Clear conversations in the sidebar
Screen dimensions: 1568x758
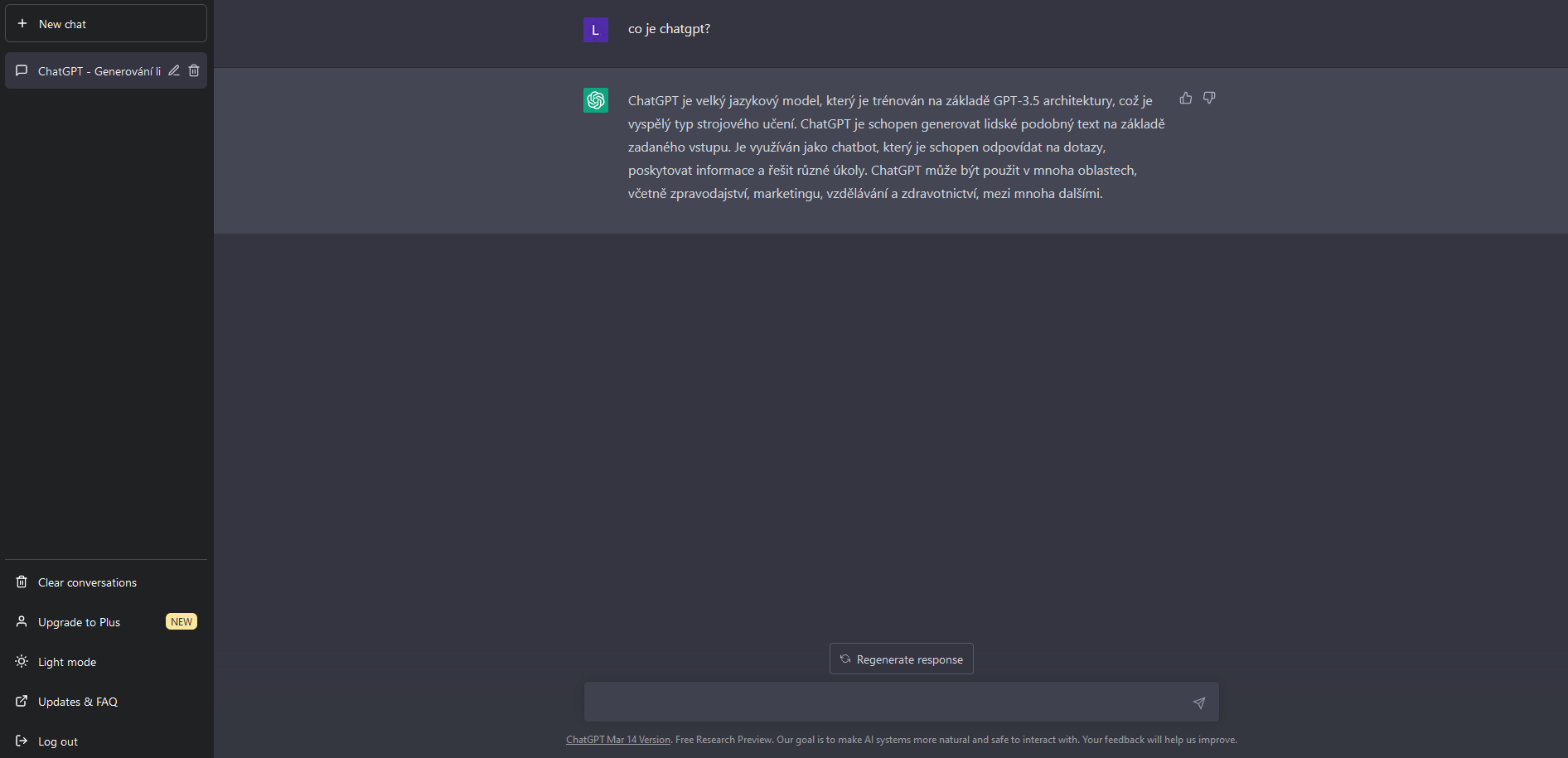(x=106, y=582)
